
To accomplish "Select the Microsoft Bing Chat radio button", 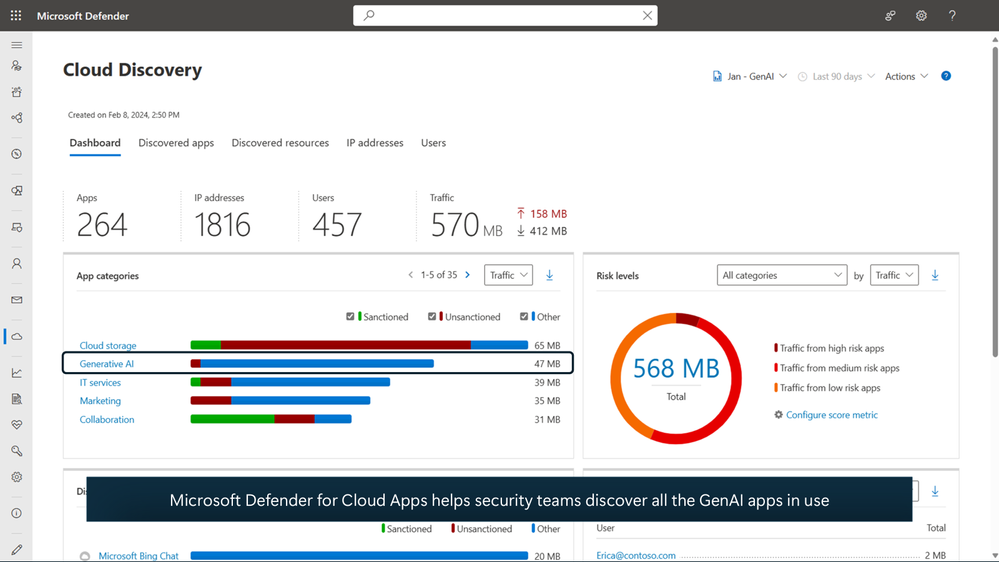I will pyautogui.click(x=85, y=556).
